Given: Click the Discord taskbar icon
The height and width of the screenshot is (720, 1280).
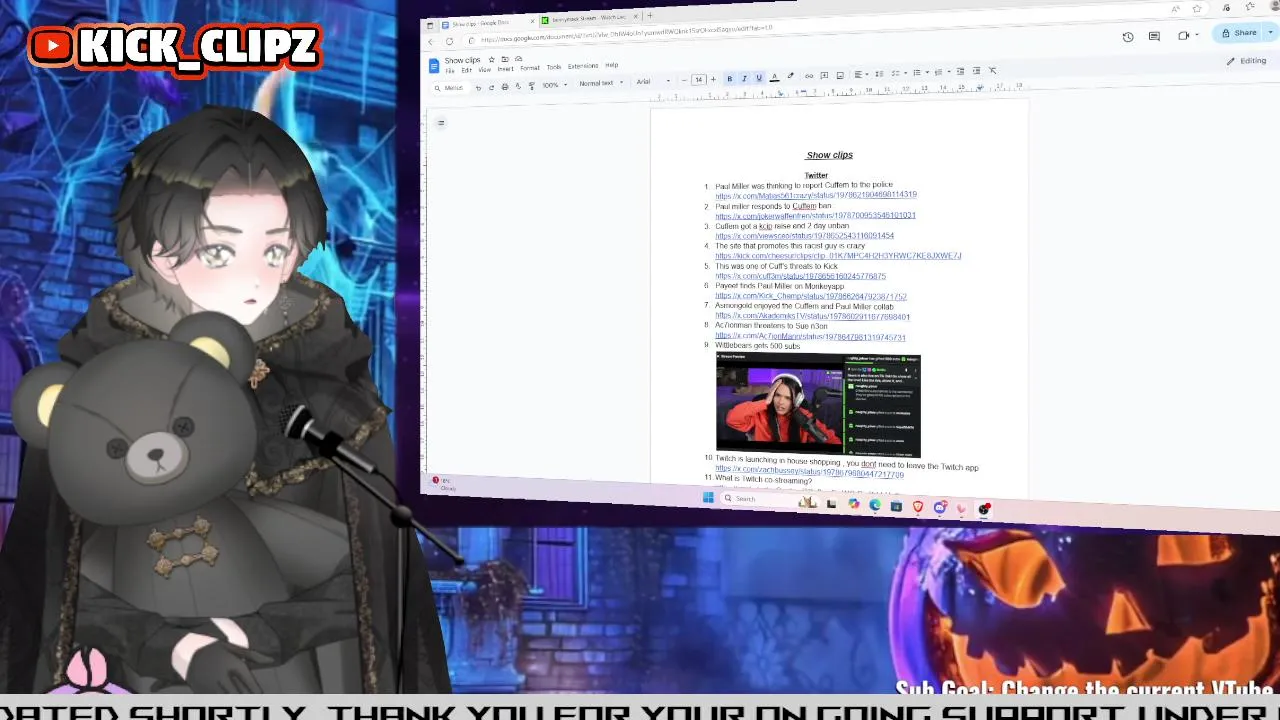Looking at the screenshot, I should pyautogui.click(x=940, y=507).
